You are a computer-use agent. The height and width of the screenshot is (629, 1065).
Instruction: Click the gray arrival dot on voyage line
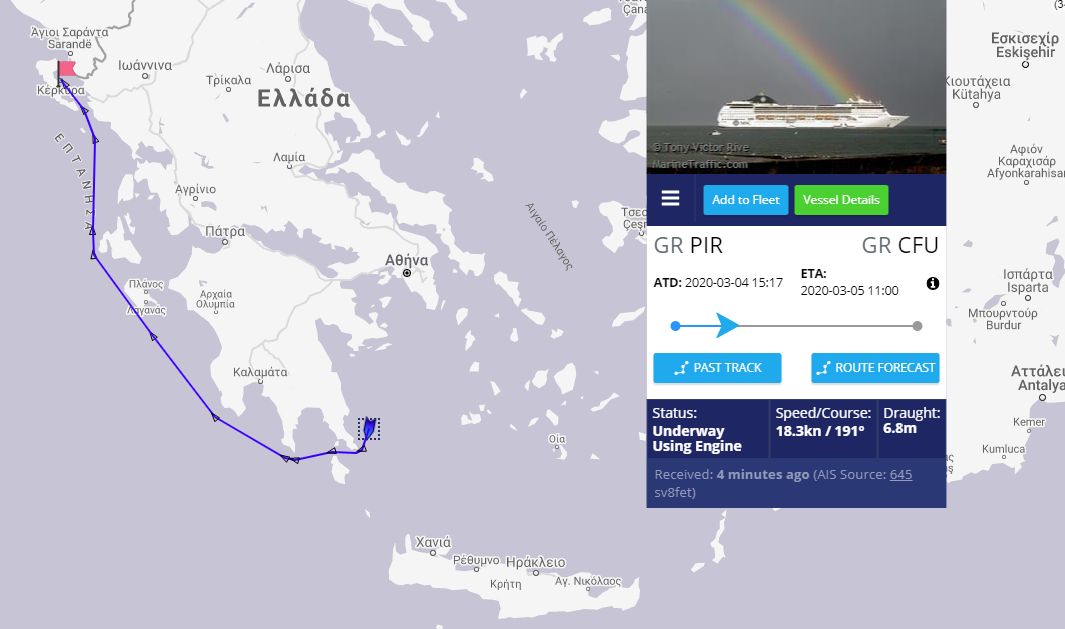(x=917, y=326)
